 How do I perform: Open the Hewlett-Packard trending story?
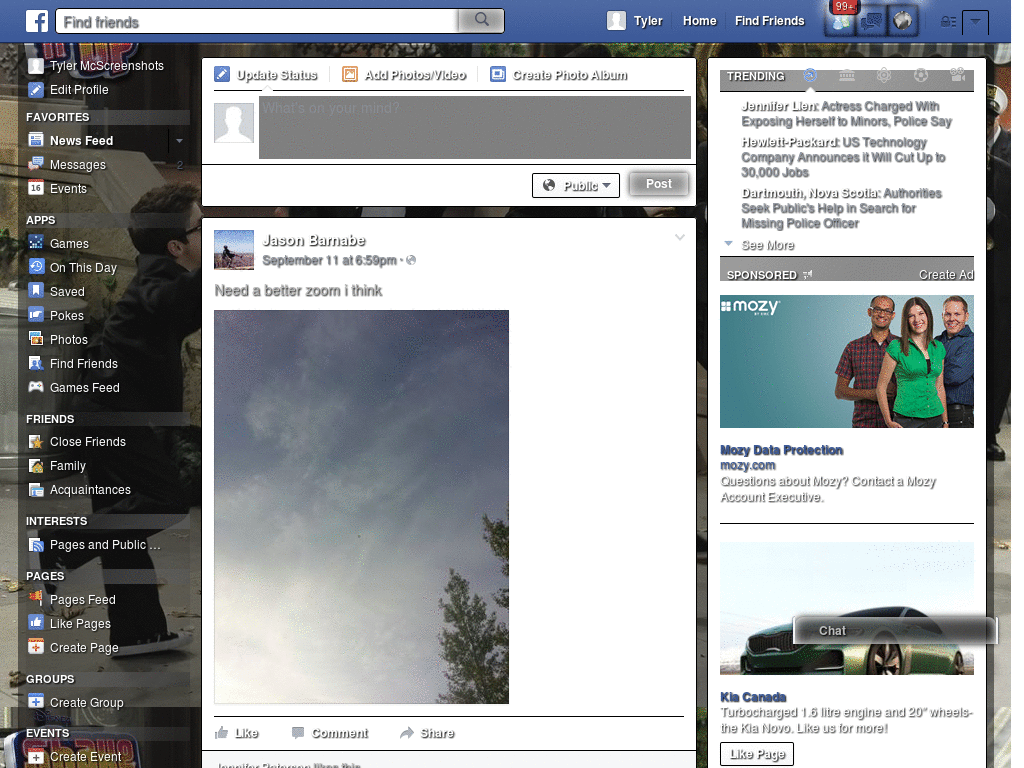click(843, 157)
